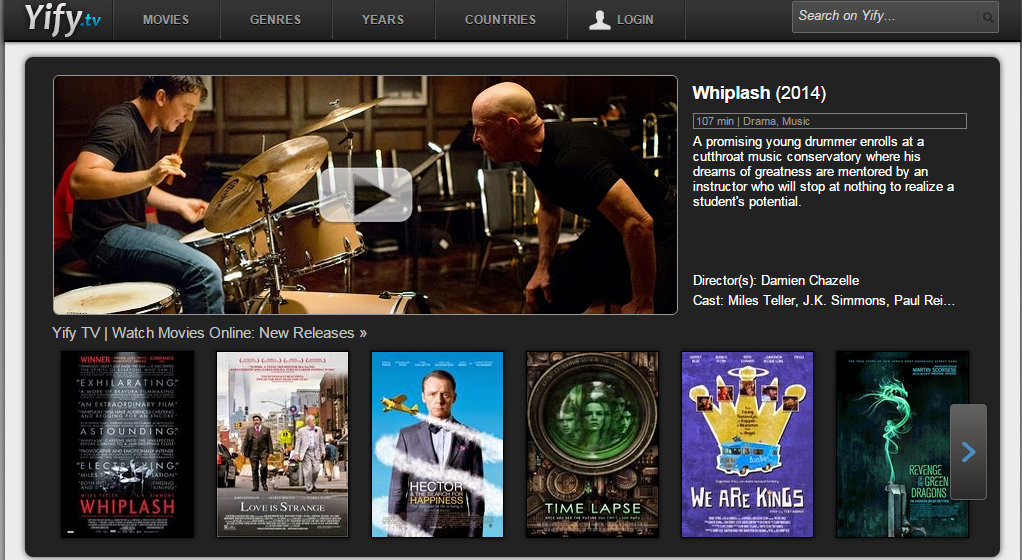Image resolution: width=1022 pixels, height=560 pixels.
Task: Advance carousel with the next arrow
Action: (968, 452)
